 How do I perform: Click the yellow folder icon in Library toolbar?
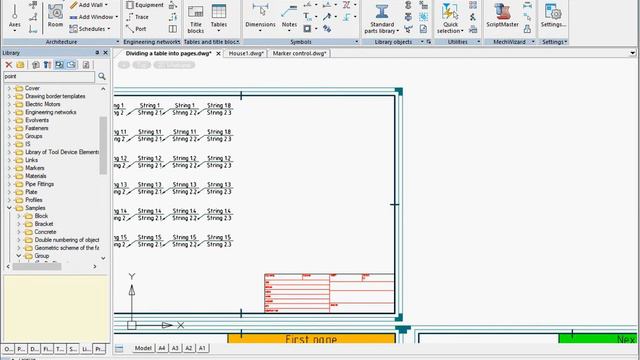[x=20, y=65]
